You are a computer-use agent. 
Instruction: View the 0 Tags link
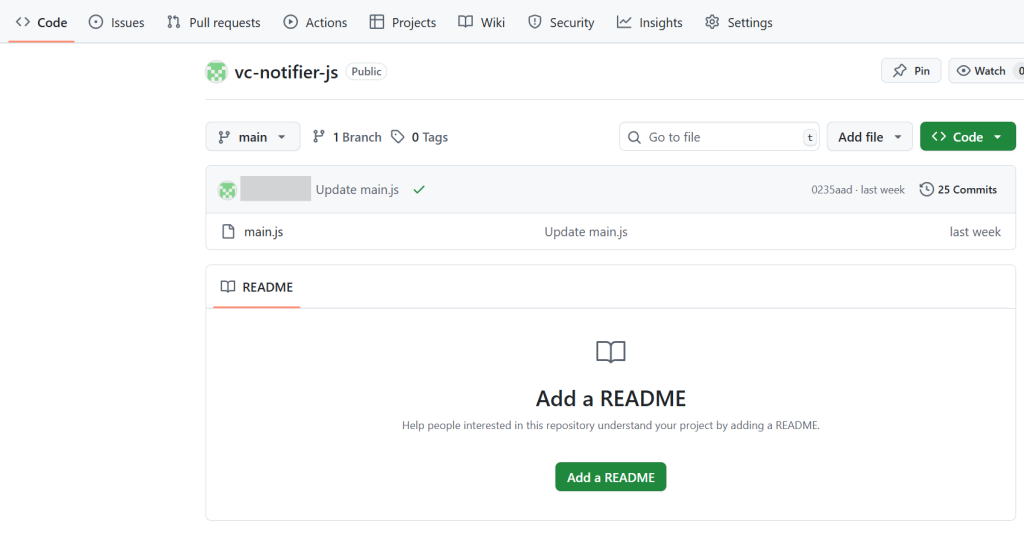pos(419,137)
